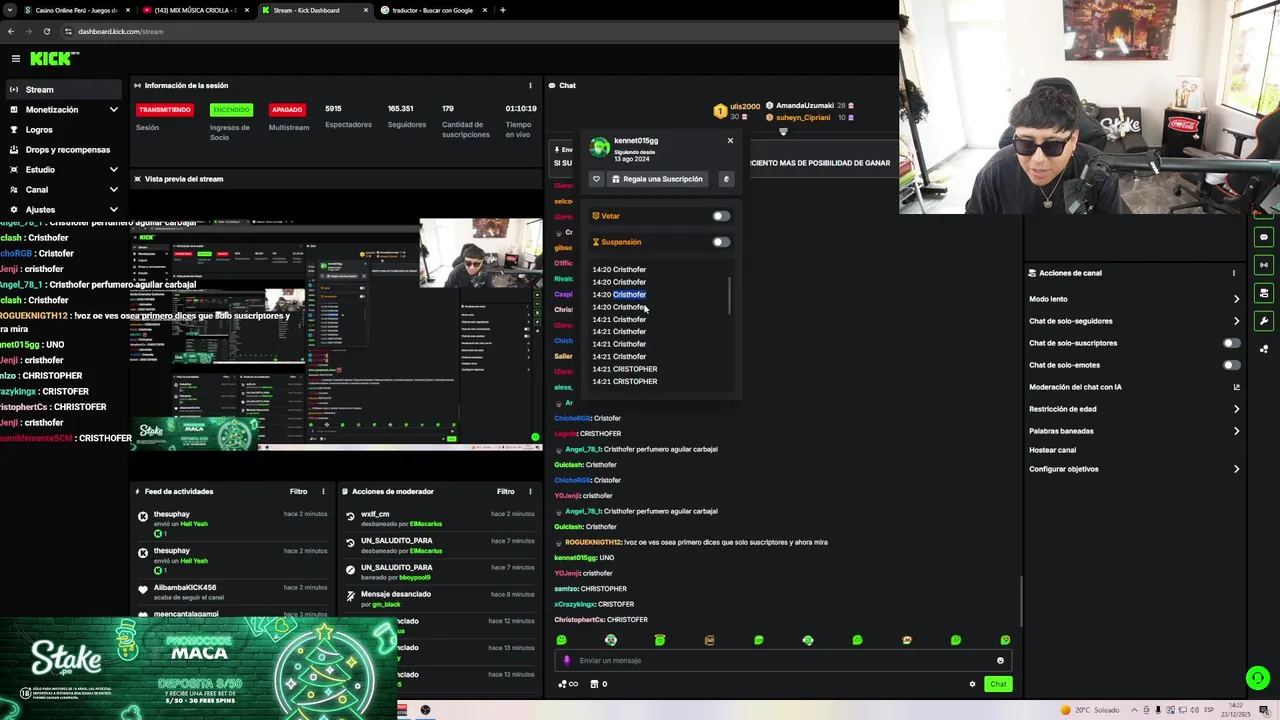Open the hamburger menu next to Kick logo

tap(15, 59)
